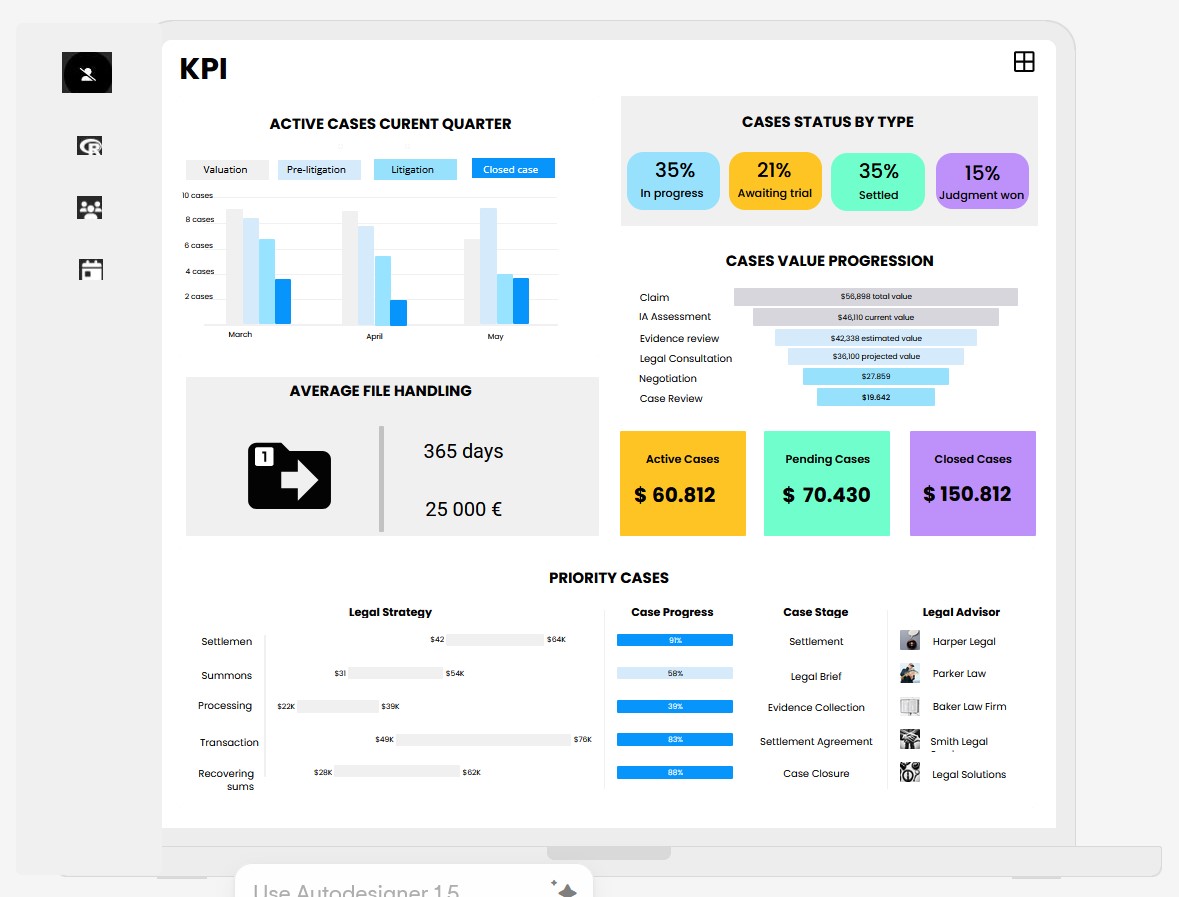Open the Closed Cases summary tile
1179x897 pixels.
coord(972,483)
